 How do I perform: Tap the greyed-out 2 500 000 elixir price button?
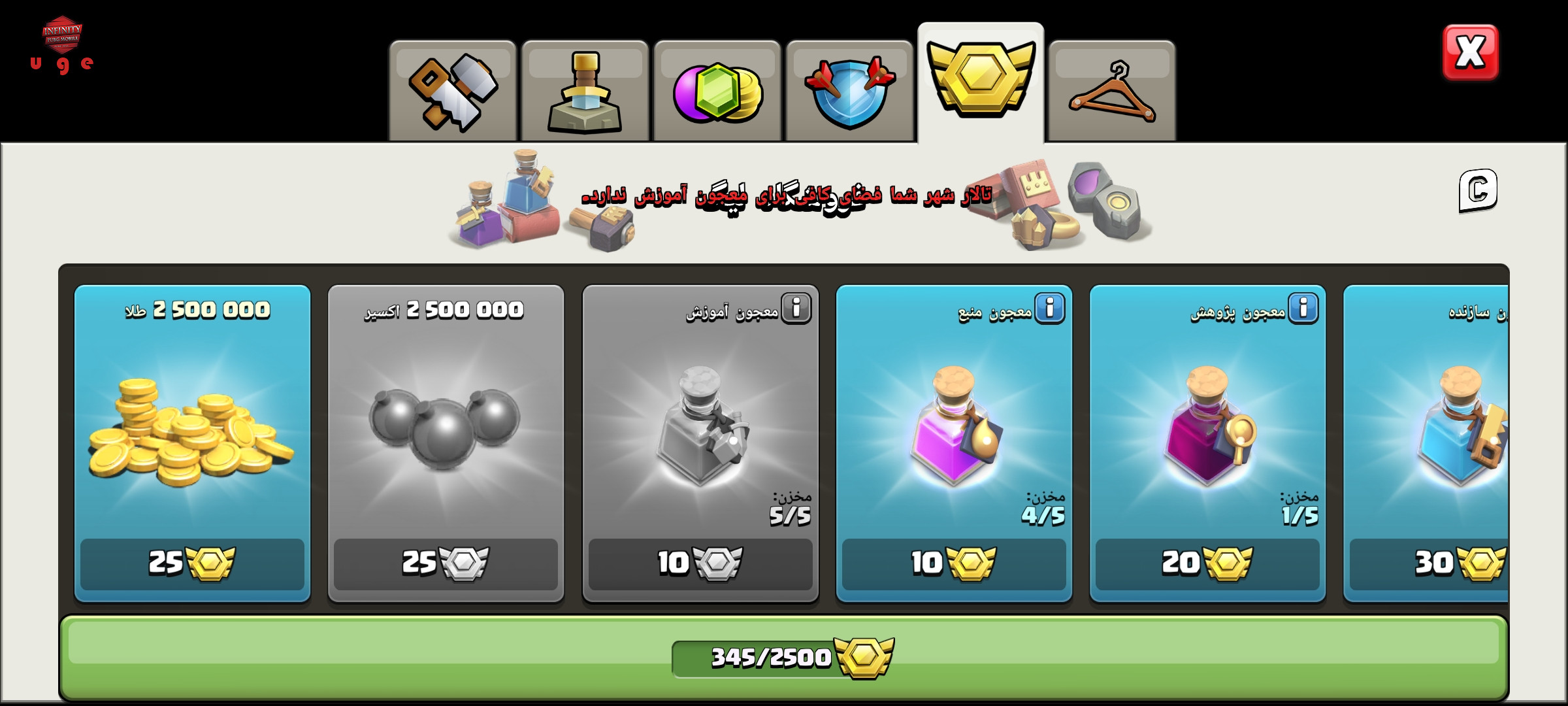coord(446,563)
